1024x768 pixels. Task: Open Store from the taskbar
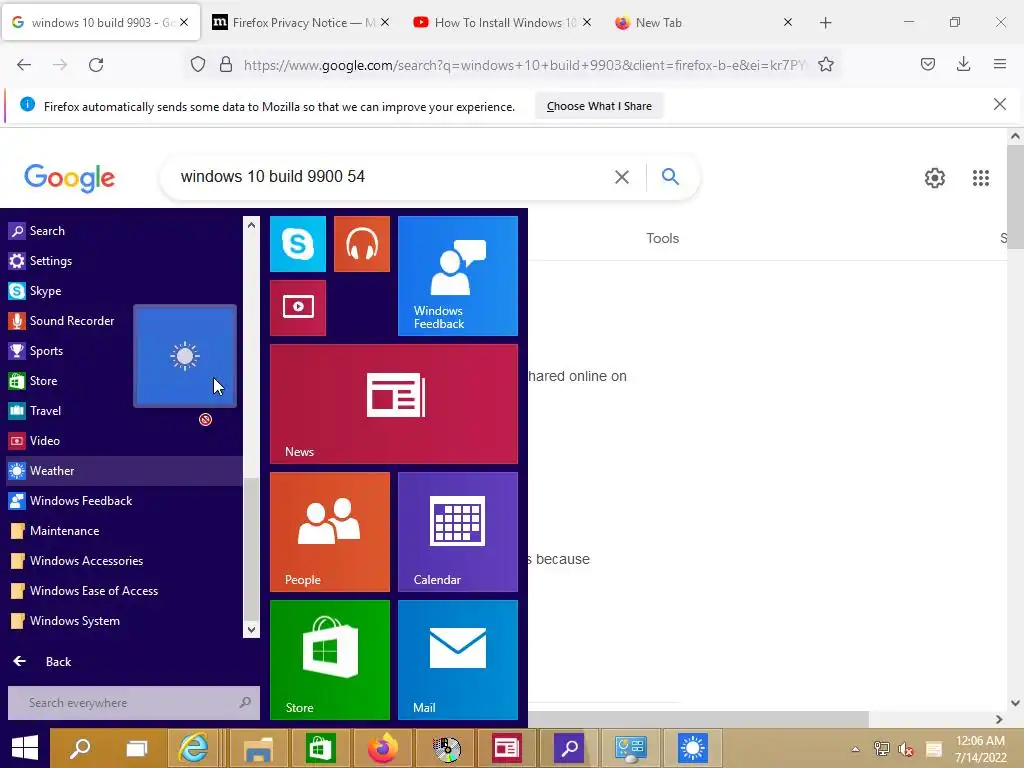(319, 748)
